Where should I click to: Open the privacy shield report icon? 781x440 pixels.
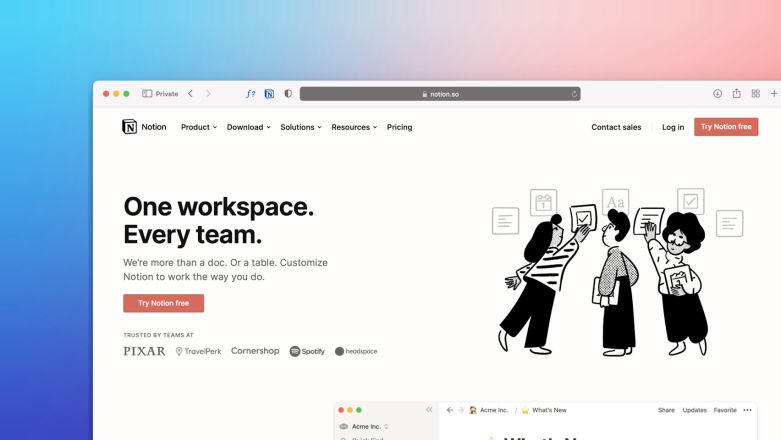(x=288, y=94)
